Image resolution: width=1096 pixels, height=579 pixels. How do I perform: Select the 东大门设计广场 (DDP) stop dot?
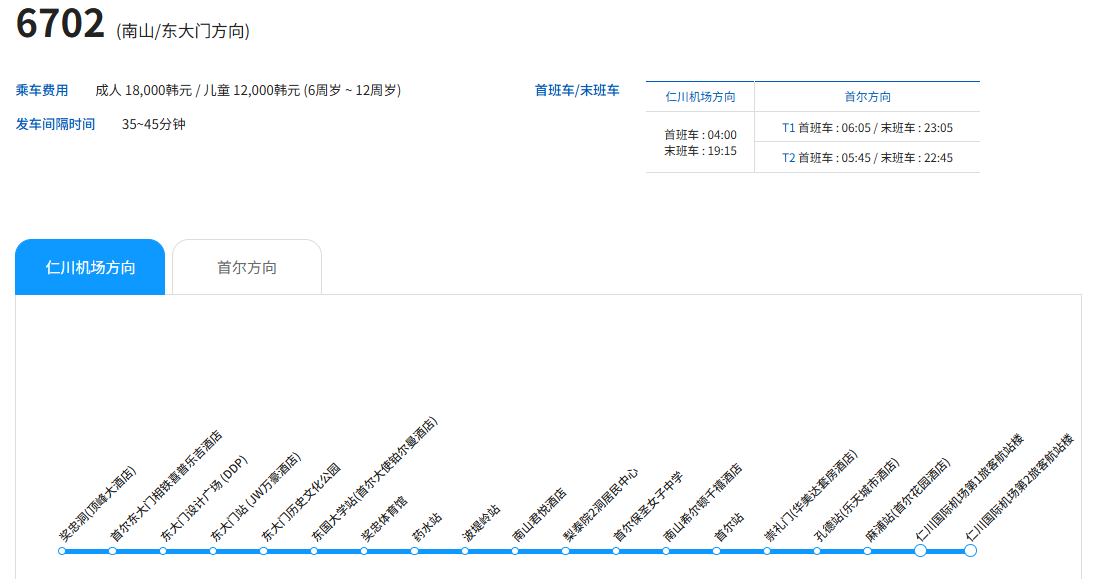(163, 551)
